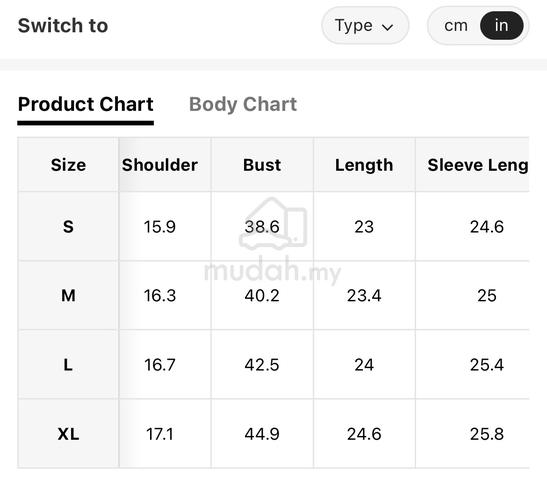Select the in unit option

(x=501, y=25)
